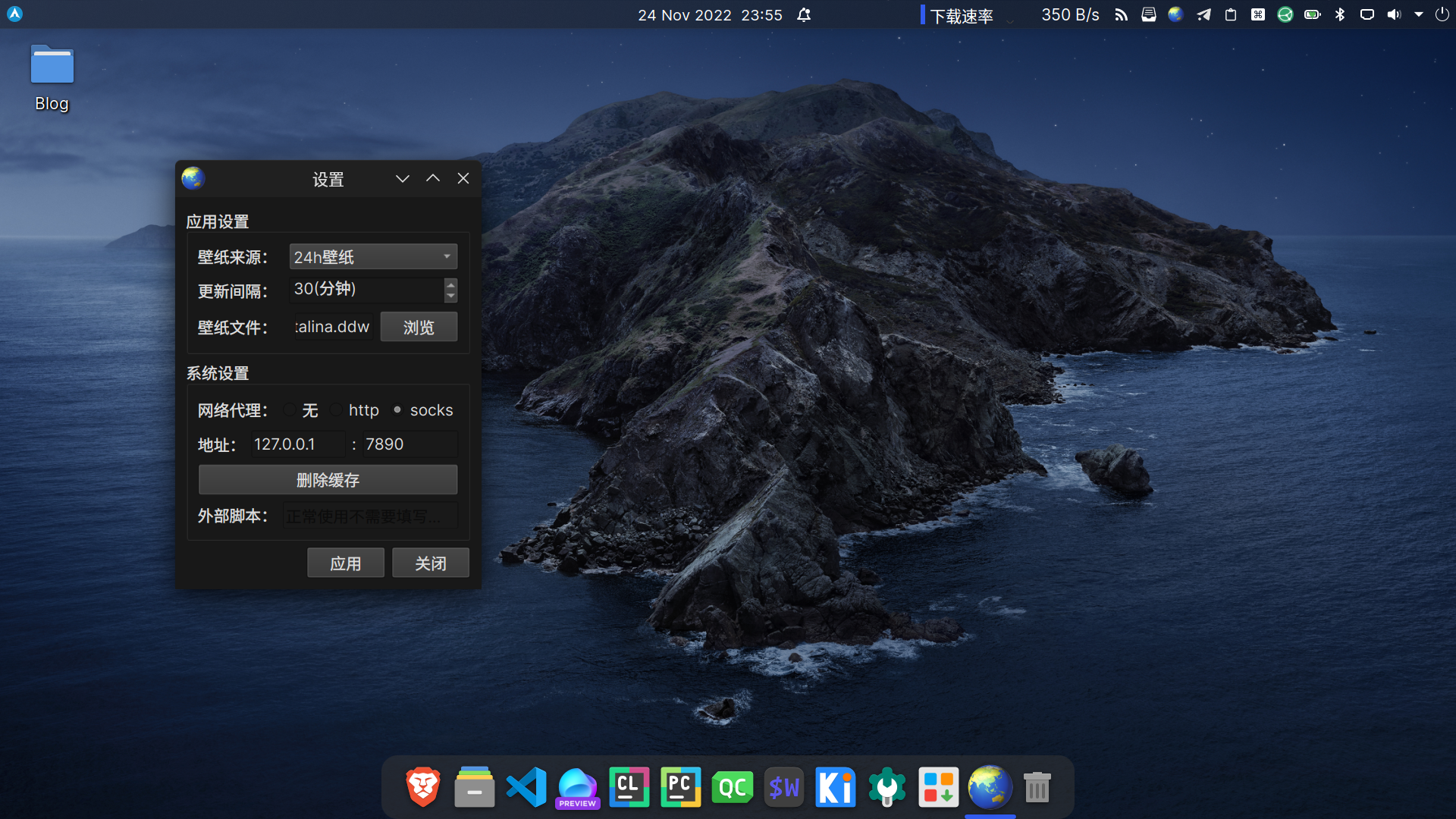
Task: Open CLion from the dock
Action: [x=629, y=787]
